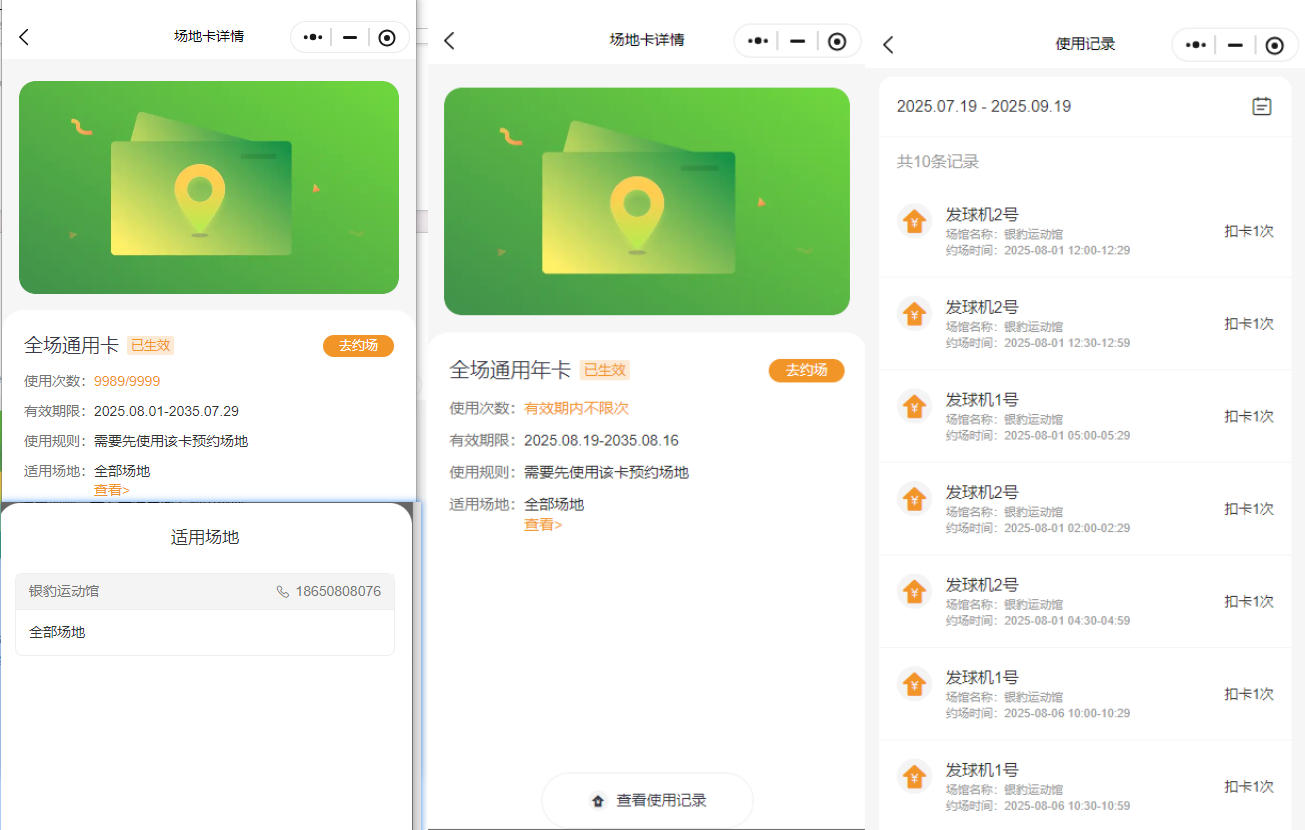Click 扣卡1次 on the 04:30-04:59 record
1305x830 pixels.
pos(1249,602)
